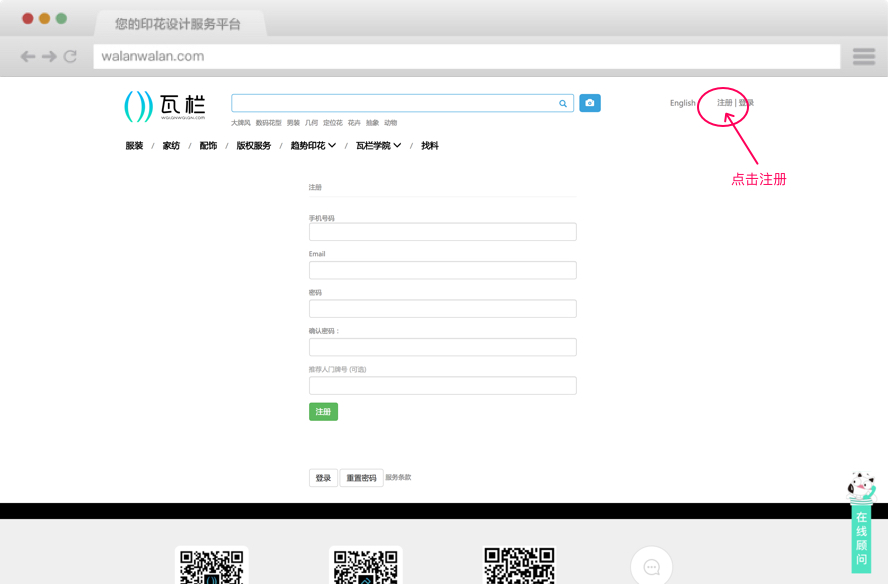Screen dimensions: 888x584
Task: Reload the page with refresh icon
Action: [x=70, y=57]
